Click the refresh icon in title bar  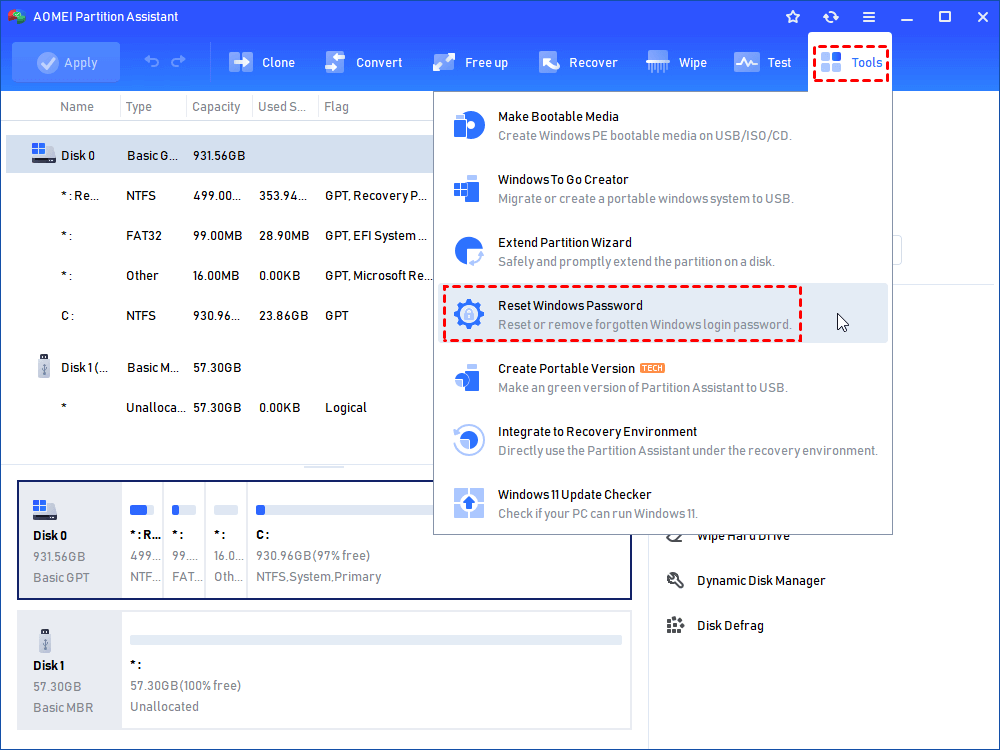(831, 17)
